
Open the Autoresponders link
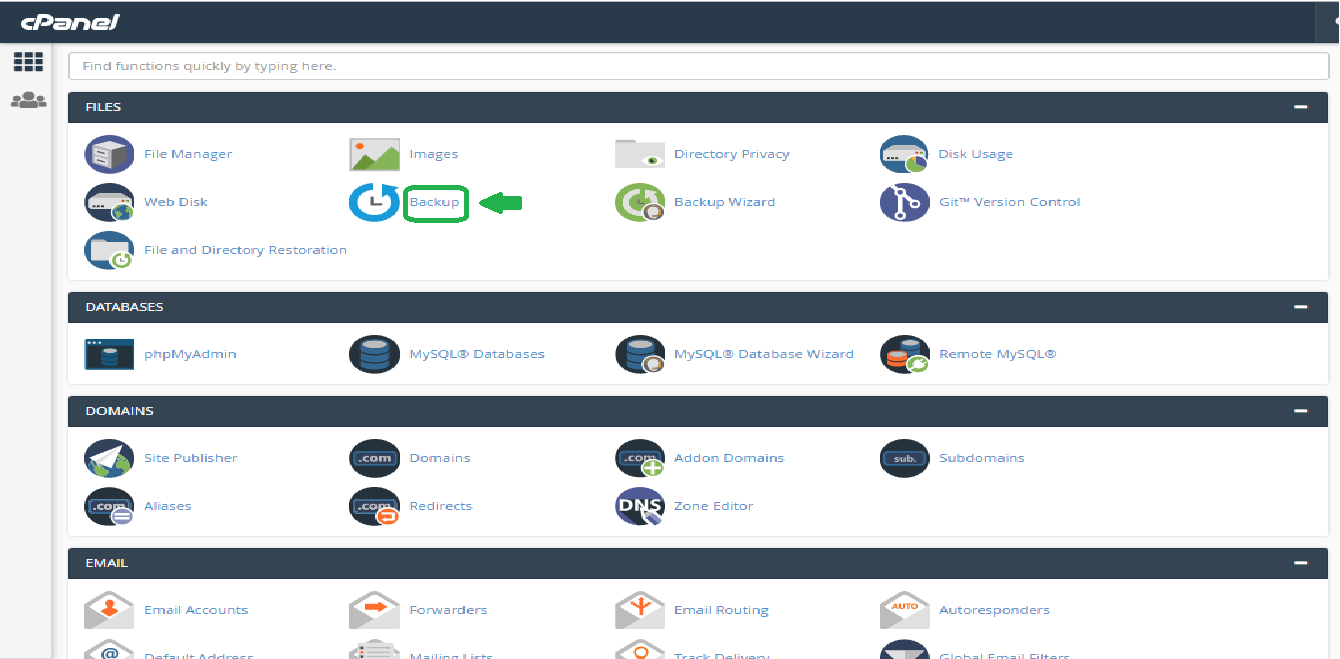click(994, 610)
